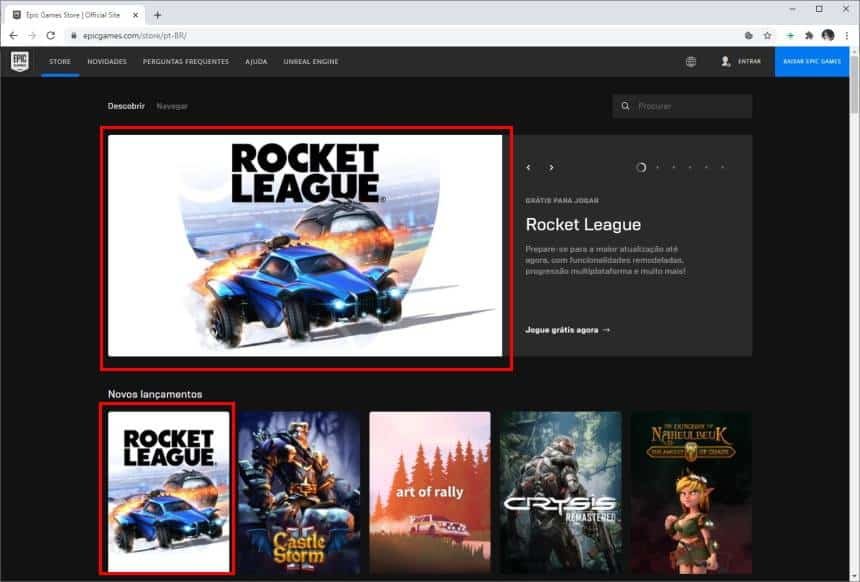
Task: Switch to the Navegar tab
Action: click(172, 106)
